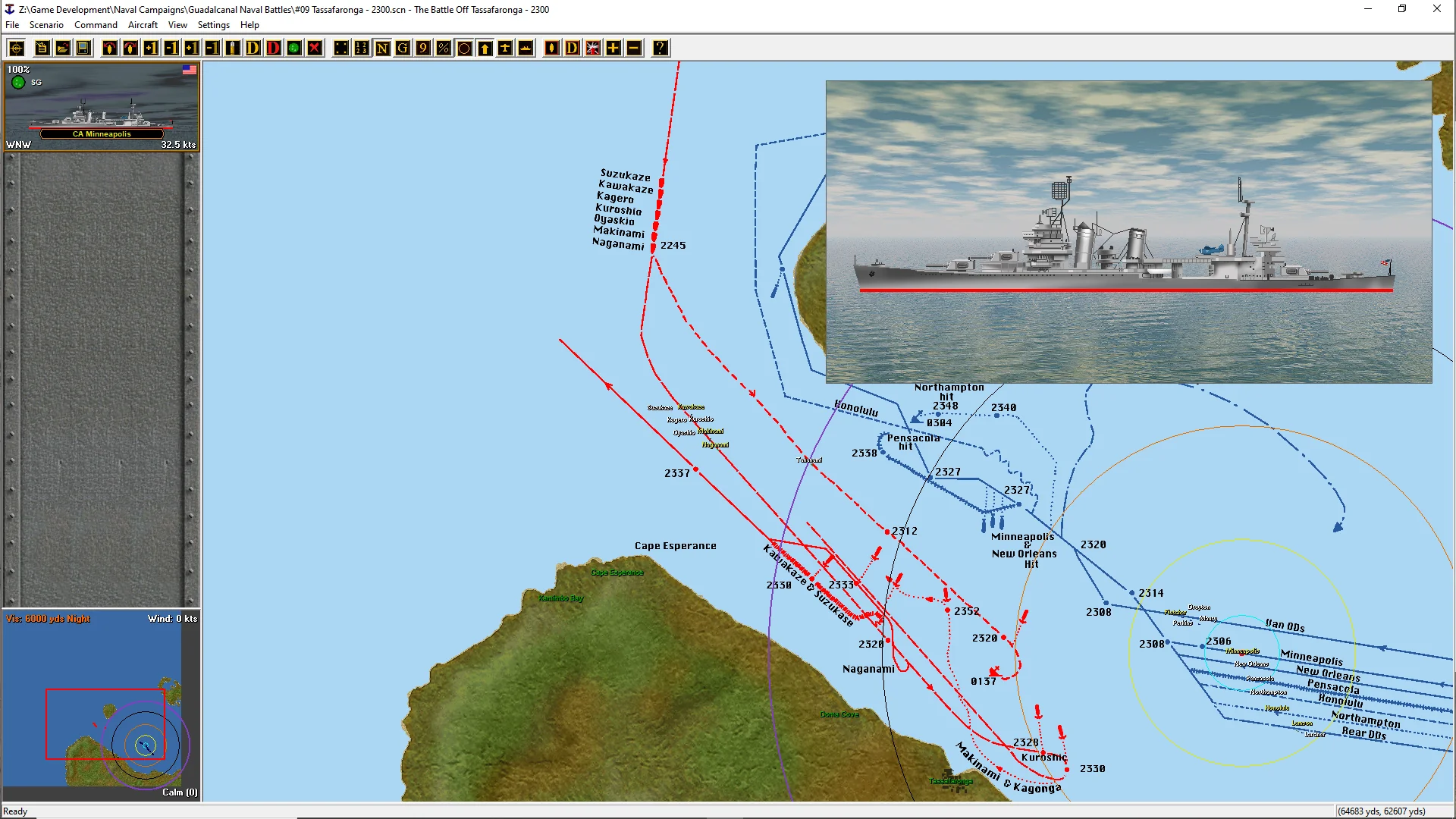Screen dimensions: 1456x819
Task: Toggle the percent sign toolbar button
Action: [x=444, y=49]
